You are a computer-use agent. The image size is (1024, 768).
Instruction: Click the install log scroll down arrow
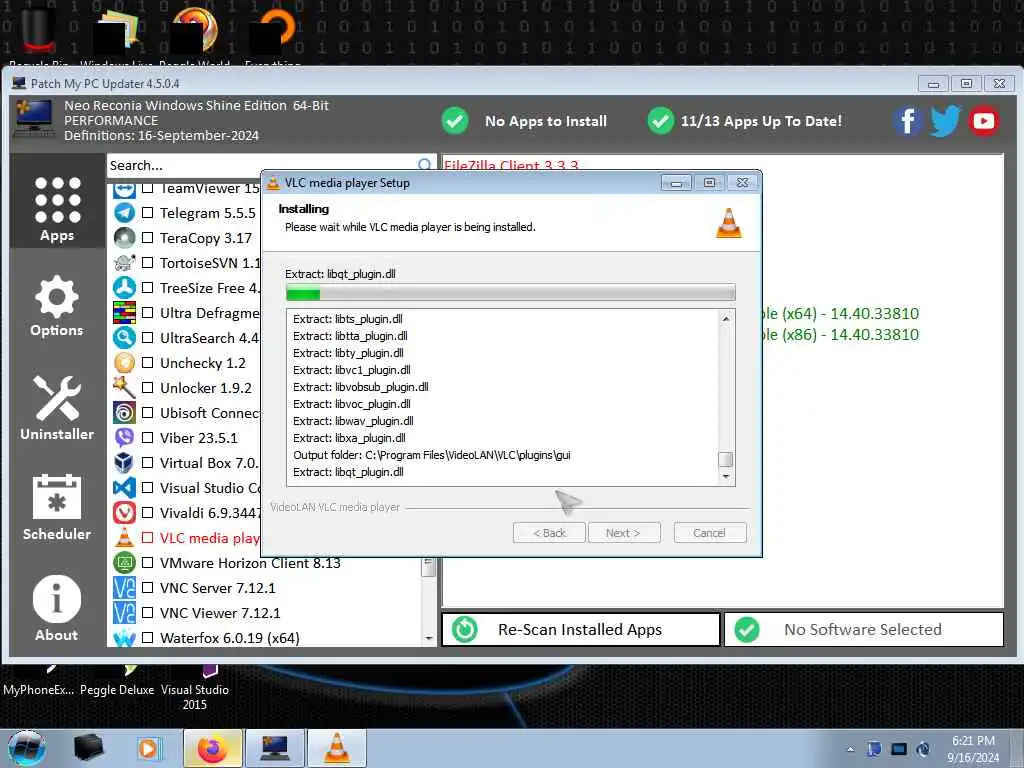tap(726, 477)
